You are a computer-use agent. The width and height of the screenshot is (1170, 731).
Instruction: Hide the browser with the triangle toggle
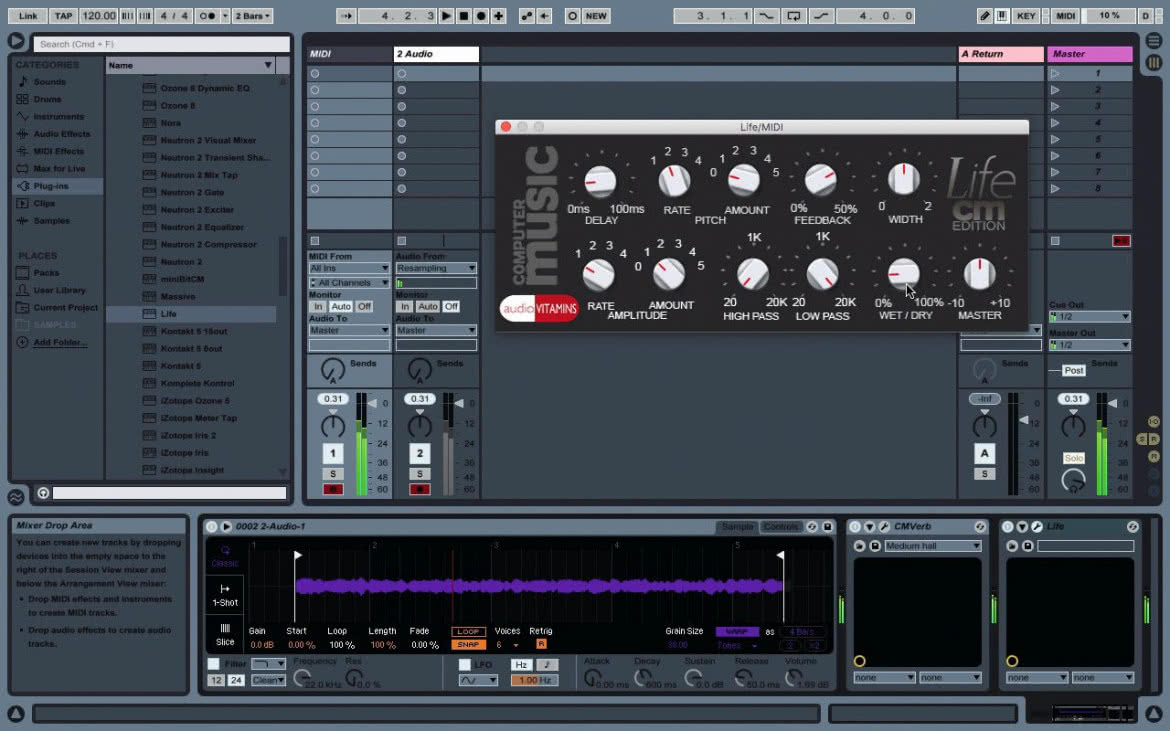click(x=16, y=41)
